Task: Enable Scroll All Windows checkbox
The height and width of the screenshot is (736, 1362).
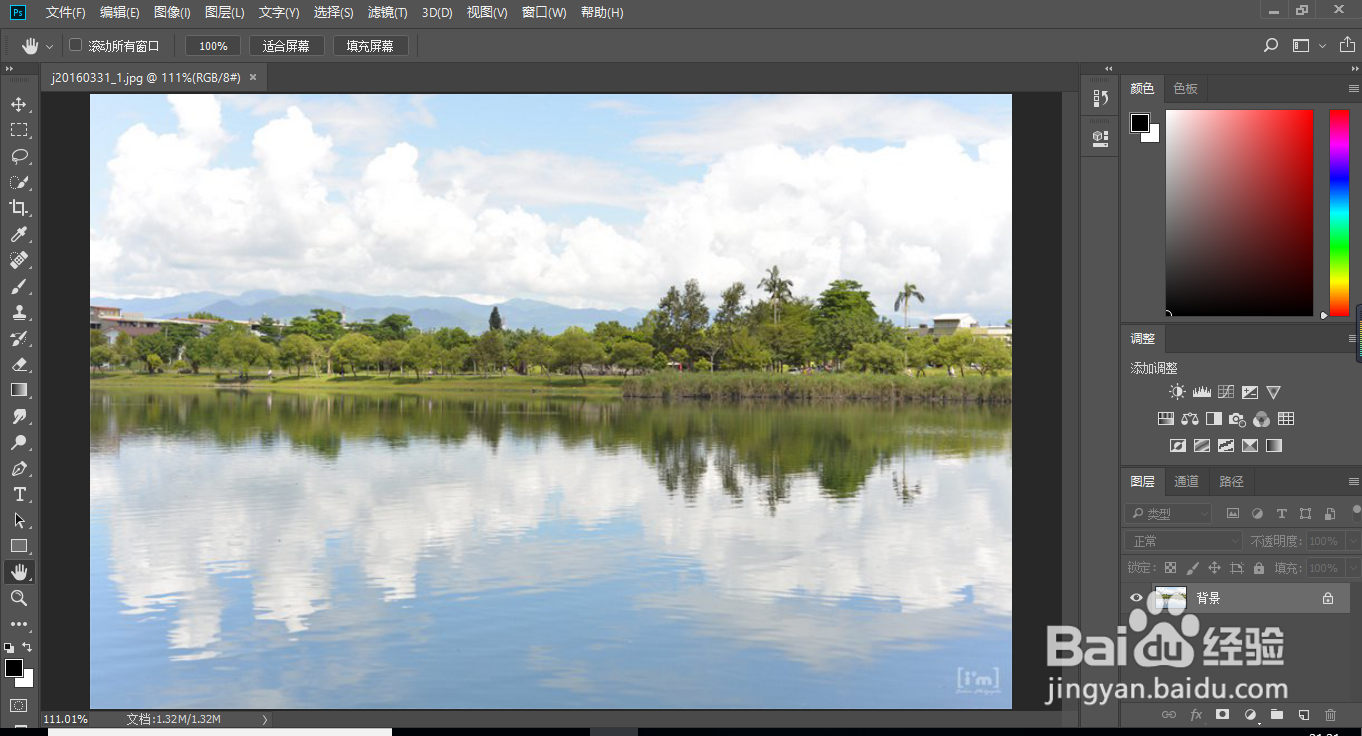Action: click(75, 45)
